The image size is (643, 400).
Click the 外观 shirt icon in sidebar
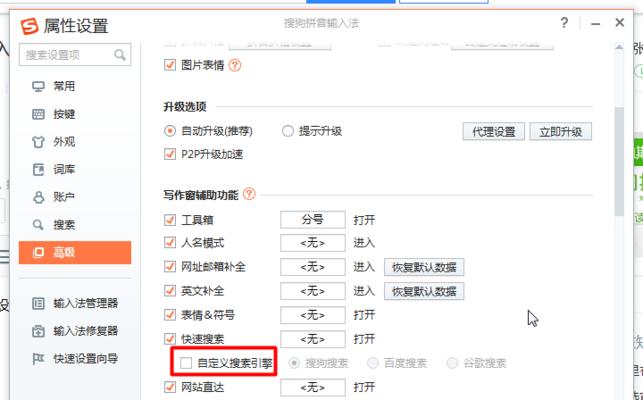(x=38, y=142)
